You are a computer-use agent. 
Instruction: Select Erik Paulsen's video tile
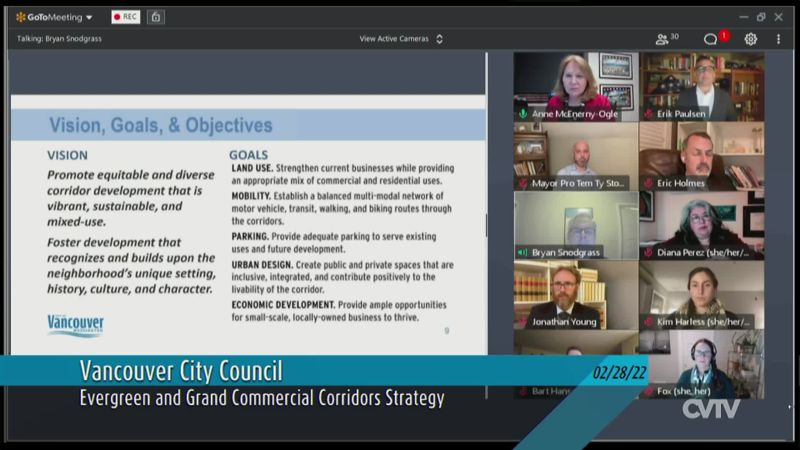tap(702, 87)
